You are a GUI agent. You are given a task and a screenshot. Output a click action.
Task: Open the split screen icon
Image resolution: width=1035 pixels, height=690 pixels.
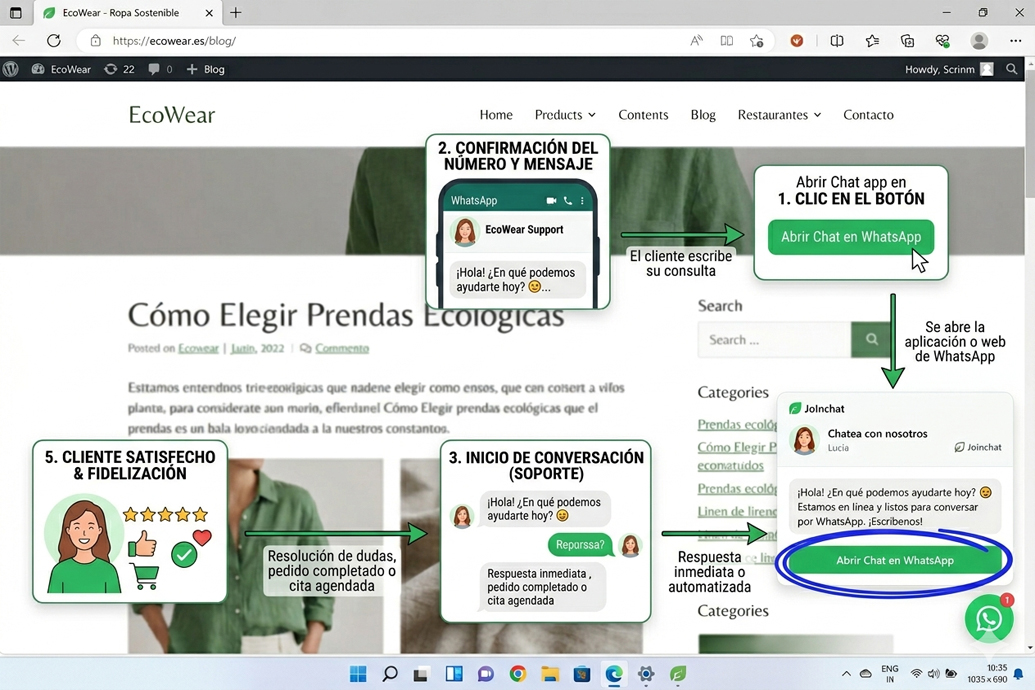pos(837,41)
